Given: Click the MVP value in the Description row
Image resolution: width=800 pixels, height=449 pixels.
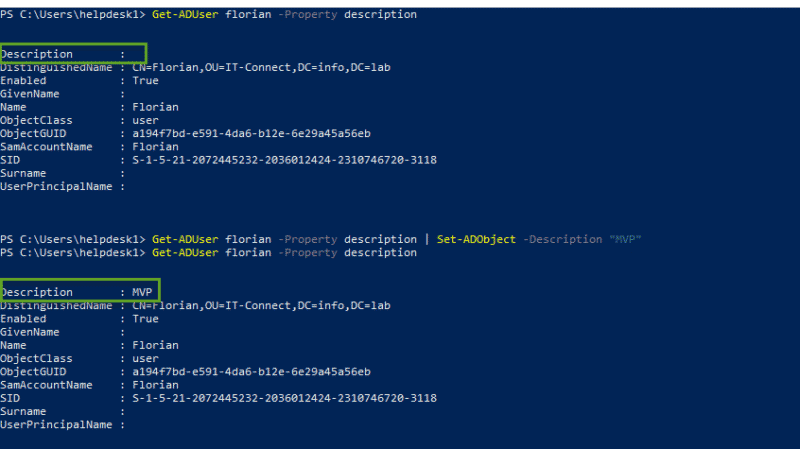Looking at the screenshot, I should click(x=142, y=292).
